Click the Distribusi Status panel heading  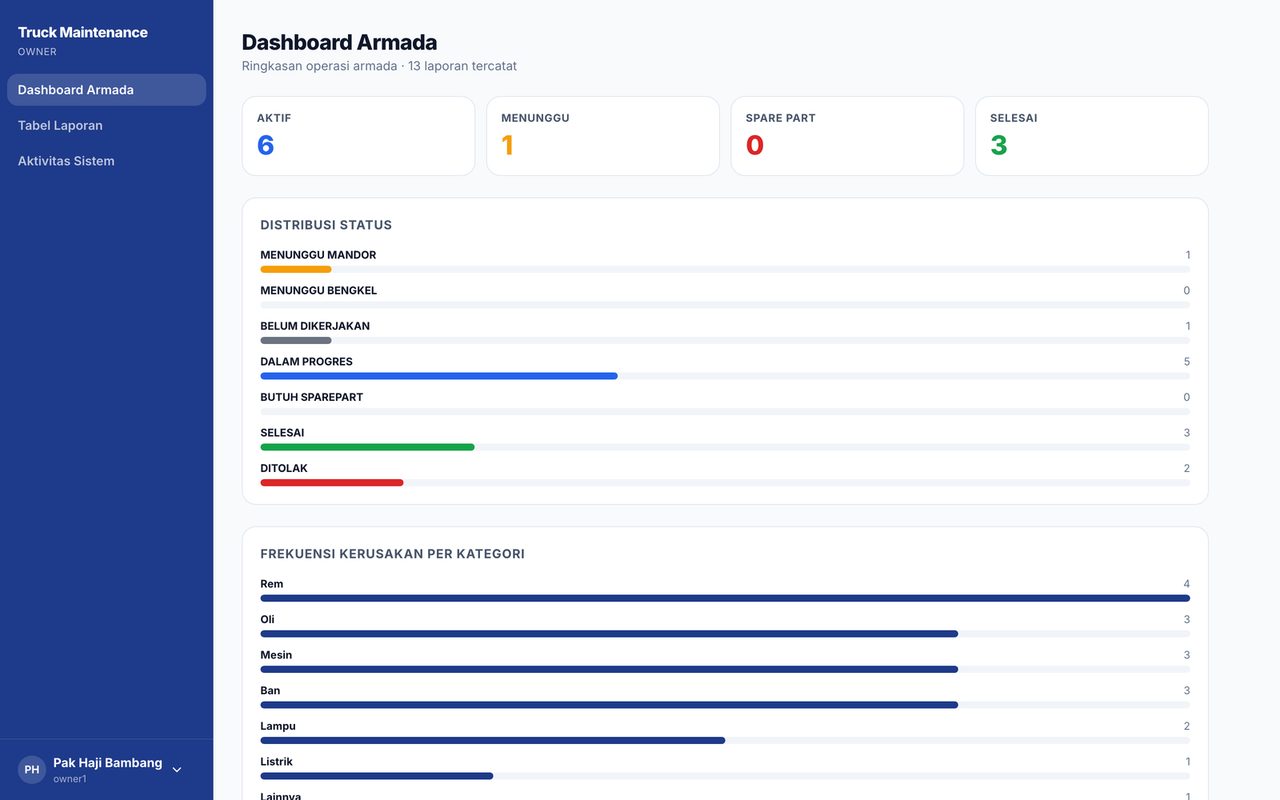tap(326, 225)
